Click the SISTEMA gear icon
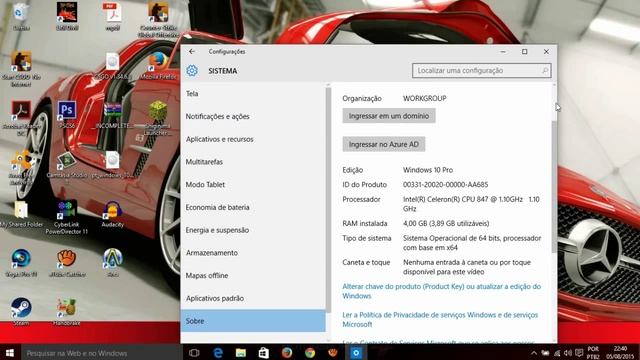 tap(192, 71)
